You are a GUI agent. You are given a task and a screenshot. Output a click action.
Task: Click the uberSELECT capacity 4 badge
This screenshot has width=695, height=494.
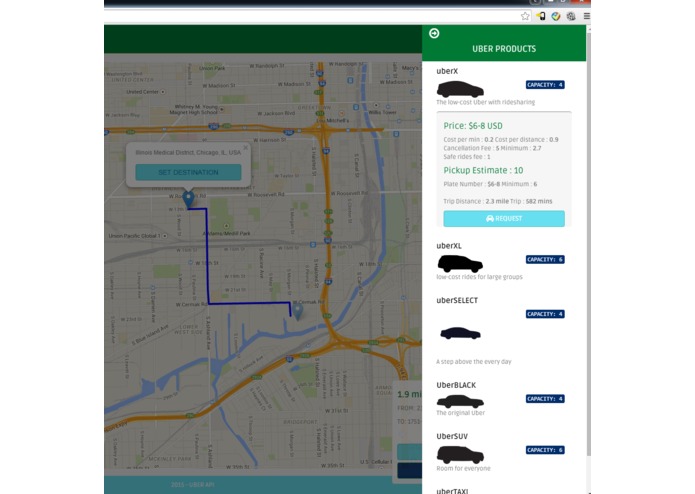point(545,314)
